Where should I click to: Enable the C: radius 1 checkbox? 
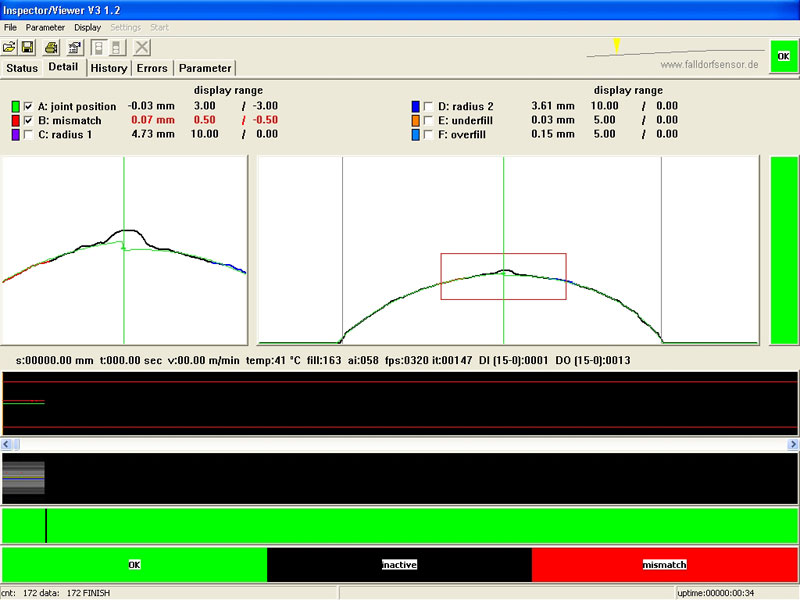tap(29, 135)
